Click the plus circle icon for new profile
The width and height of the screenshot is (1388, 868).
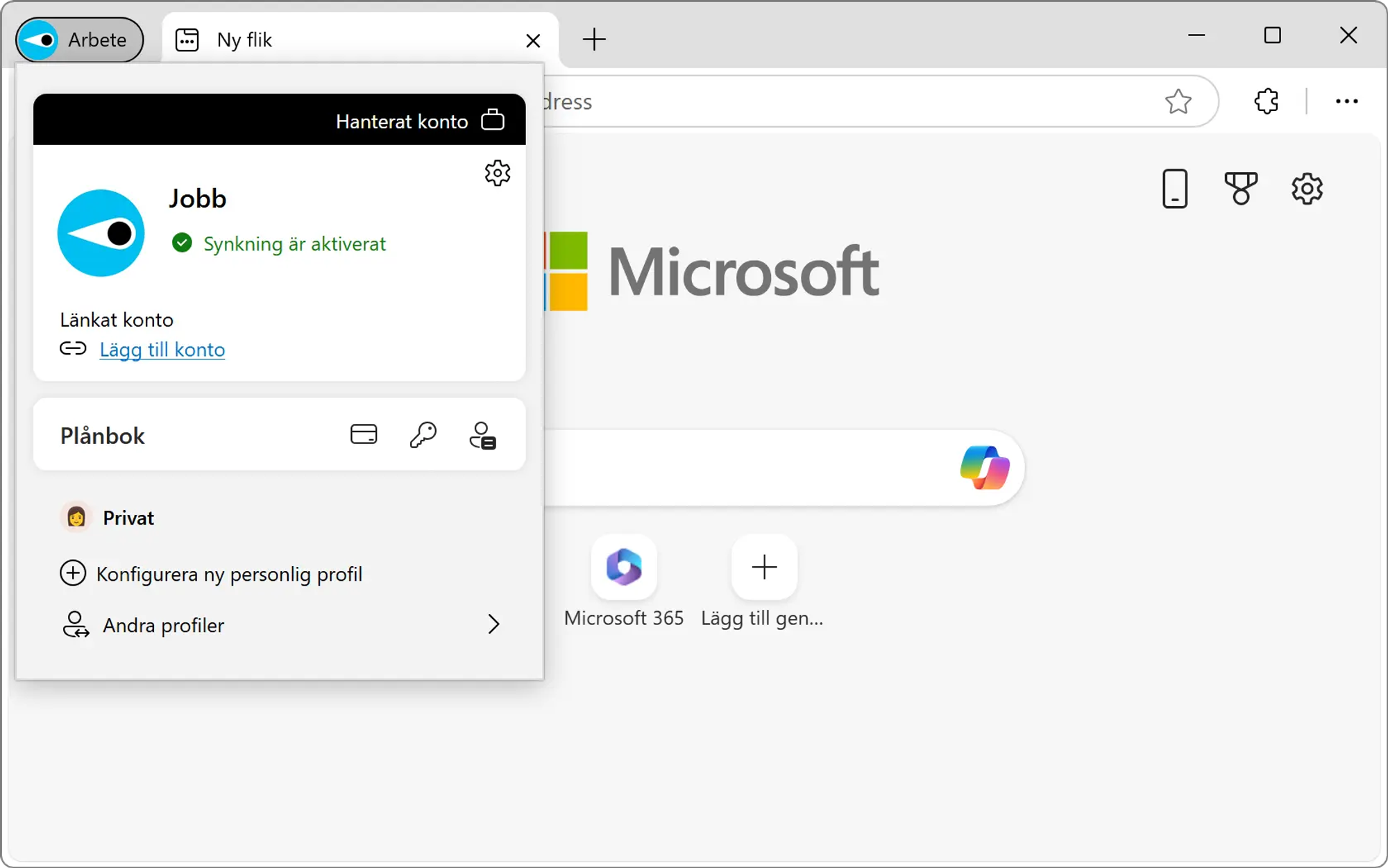(73, 573)
